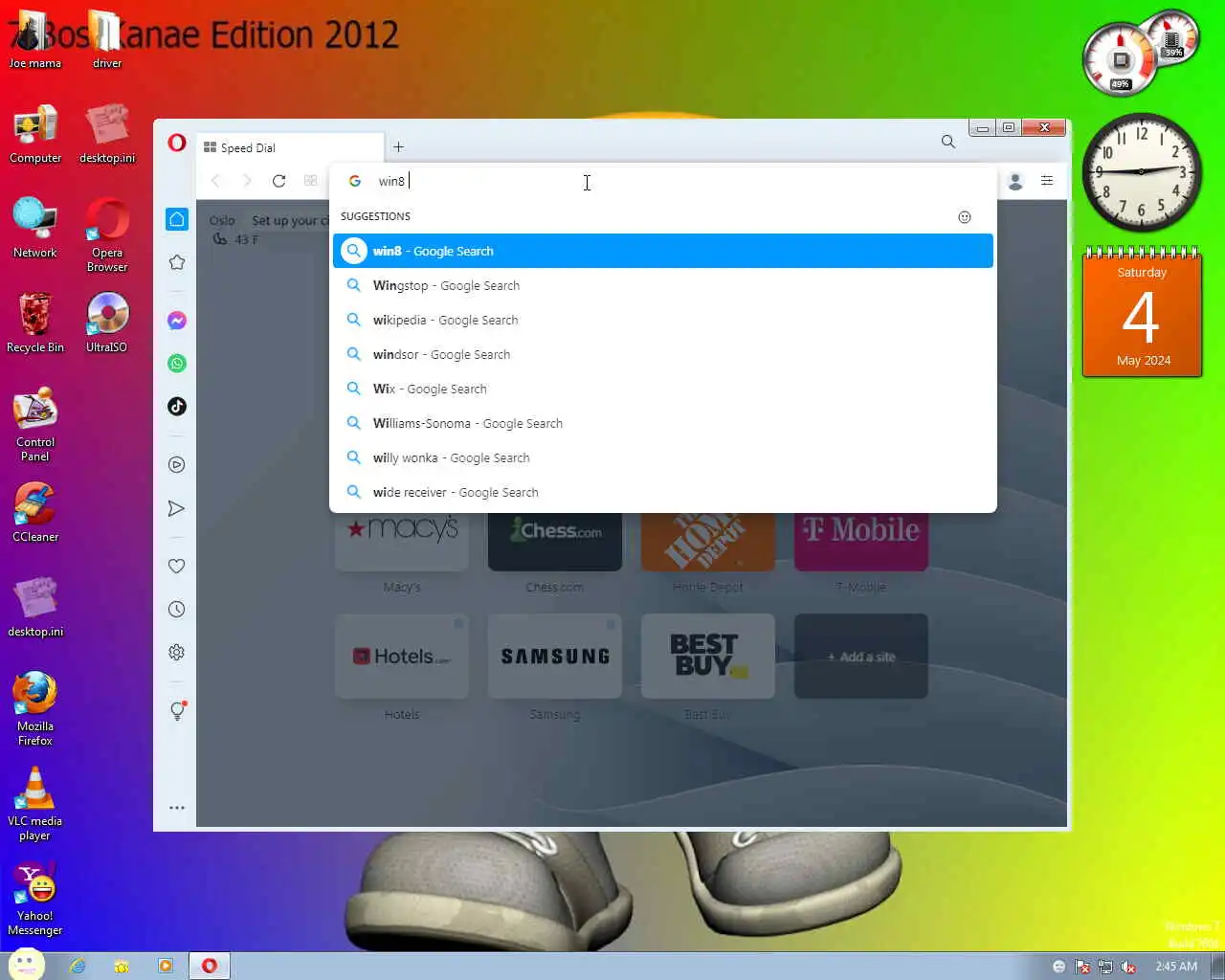Image resolution: width=1225 pixels, height=980 pixels.
Task: Click the Opera taskbar button
Action: tap(209, 966)
